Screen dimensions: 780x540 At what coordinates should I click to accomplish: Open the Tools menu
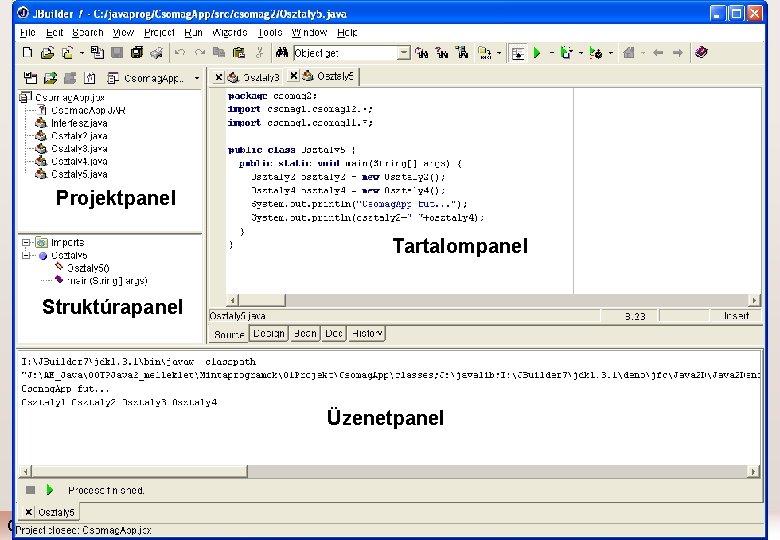tap(270, 32)
